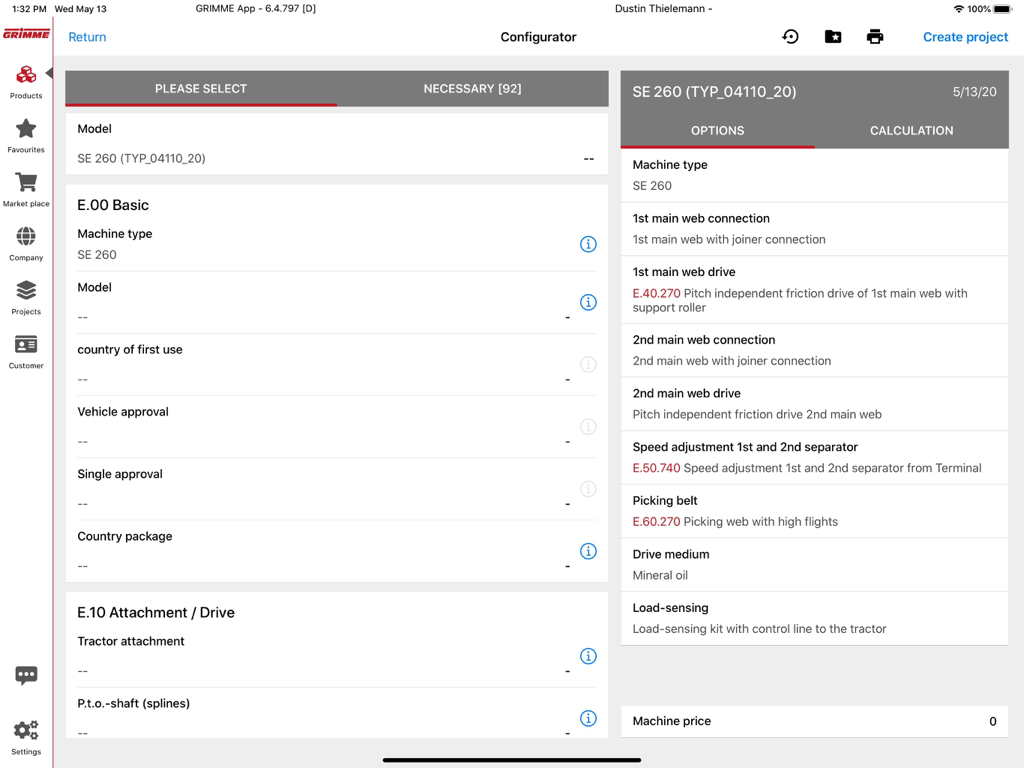Viewport: 1024px width, 768px height.
Task: Open the Favourites section
Action: tap(25, 135)
